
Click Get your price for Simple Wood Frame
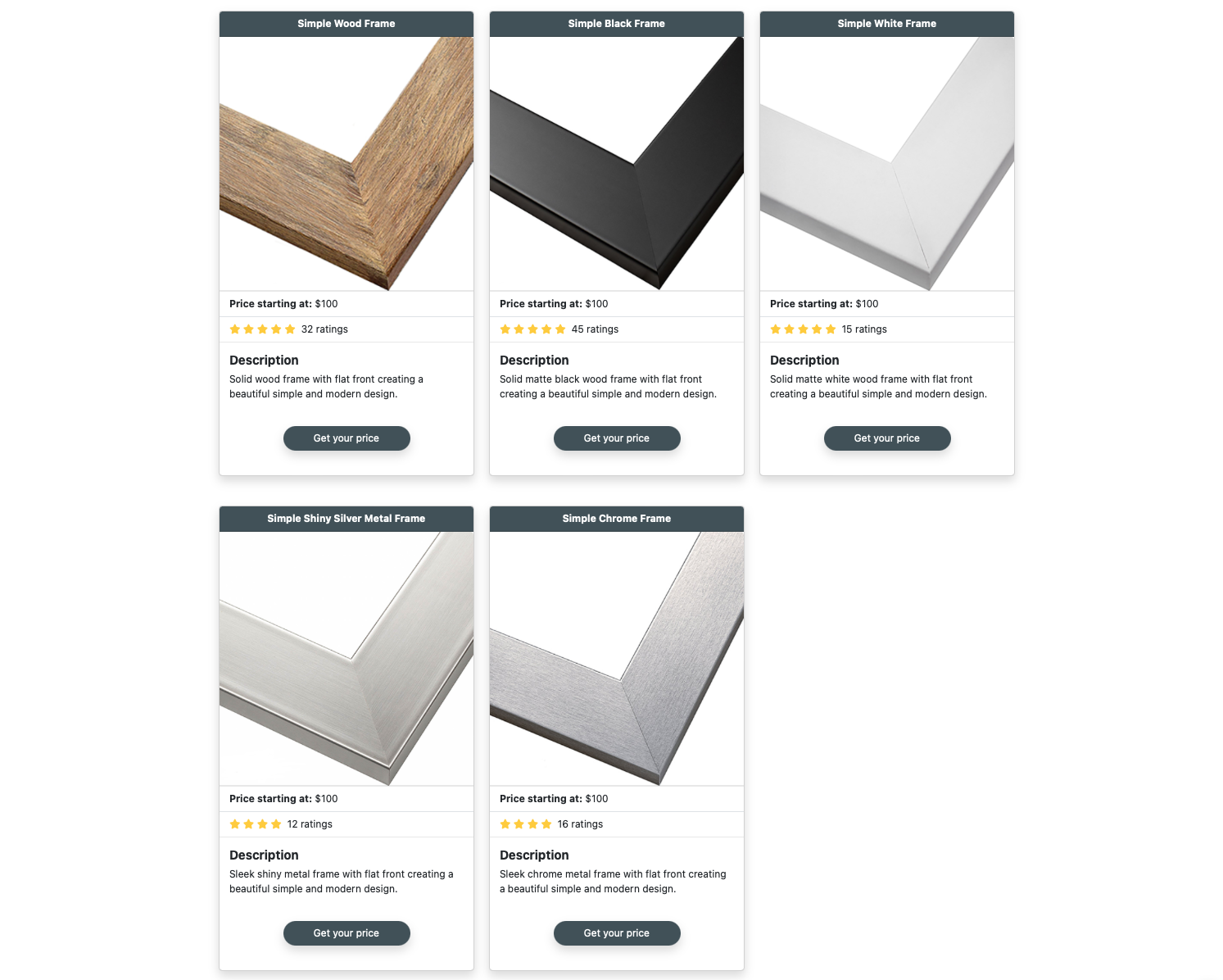pyautogui.click(x=347, y=438)
